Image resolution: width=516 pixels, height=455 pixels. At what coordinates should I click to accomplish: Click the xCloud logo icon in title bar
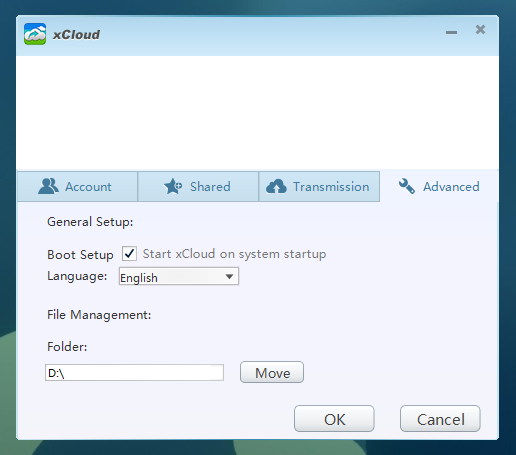(x=35, y=34)
